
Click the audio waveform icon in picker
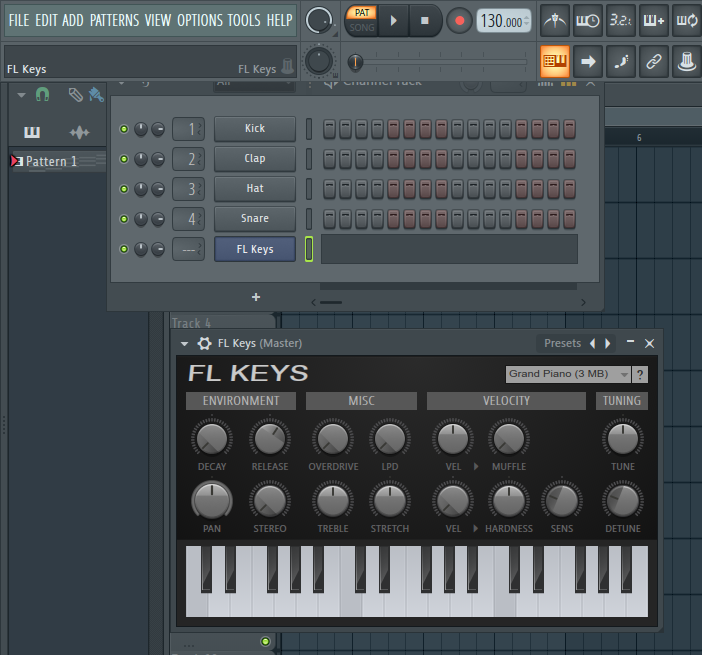click(x=79, y=132)
